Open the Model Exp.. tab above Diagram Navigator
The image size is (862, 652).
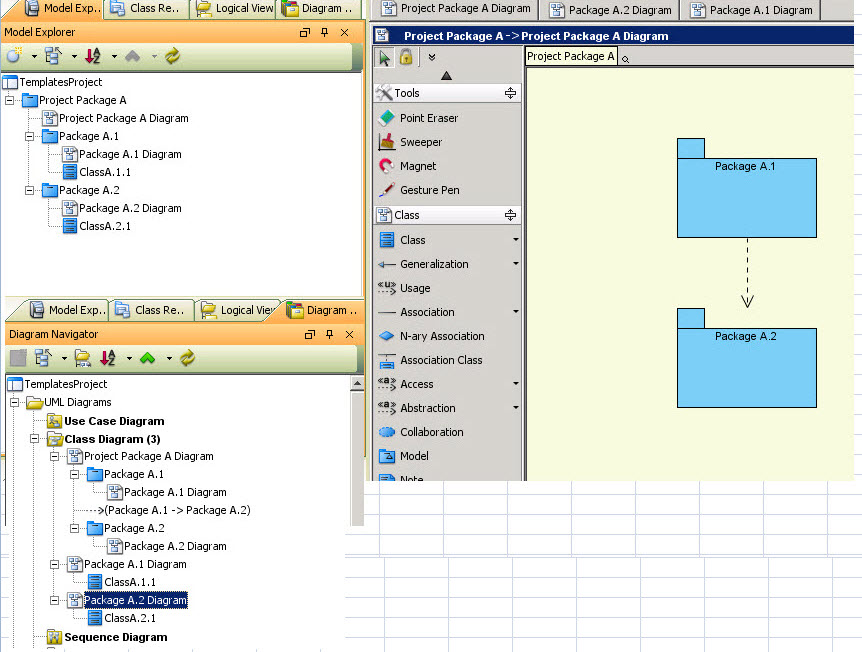tap(67, 310)
